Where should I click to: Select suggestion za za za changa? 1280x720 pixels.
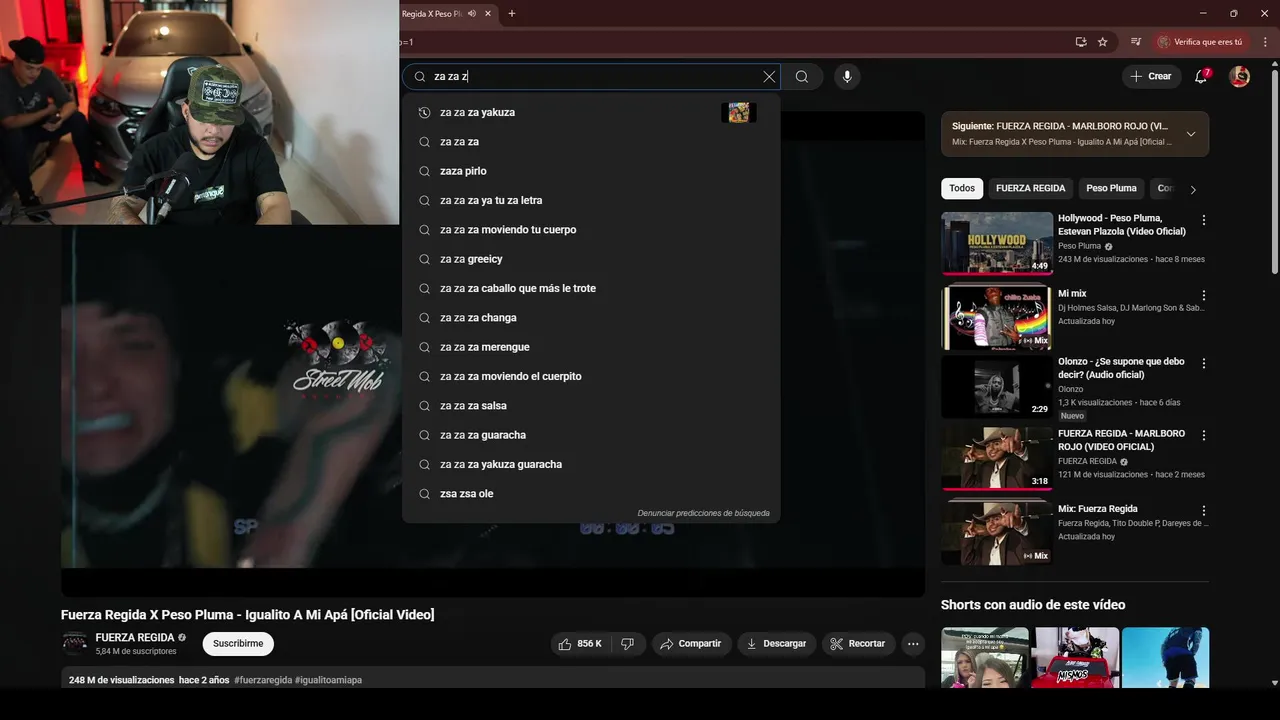point(591,318)
